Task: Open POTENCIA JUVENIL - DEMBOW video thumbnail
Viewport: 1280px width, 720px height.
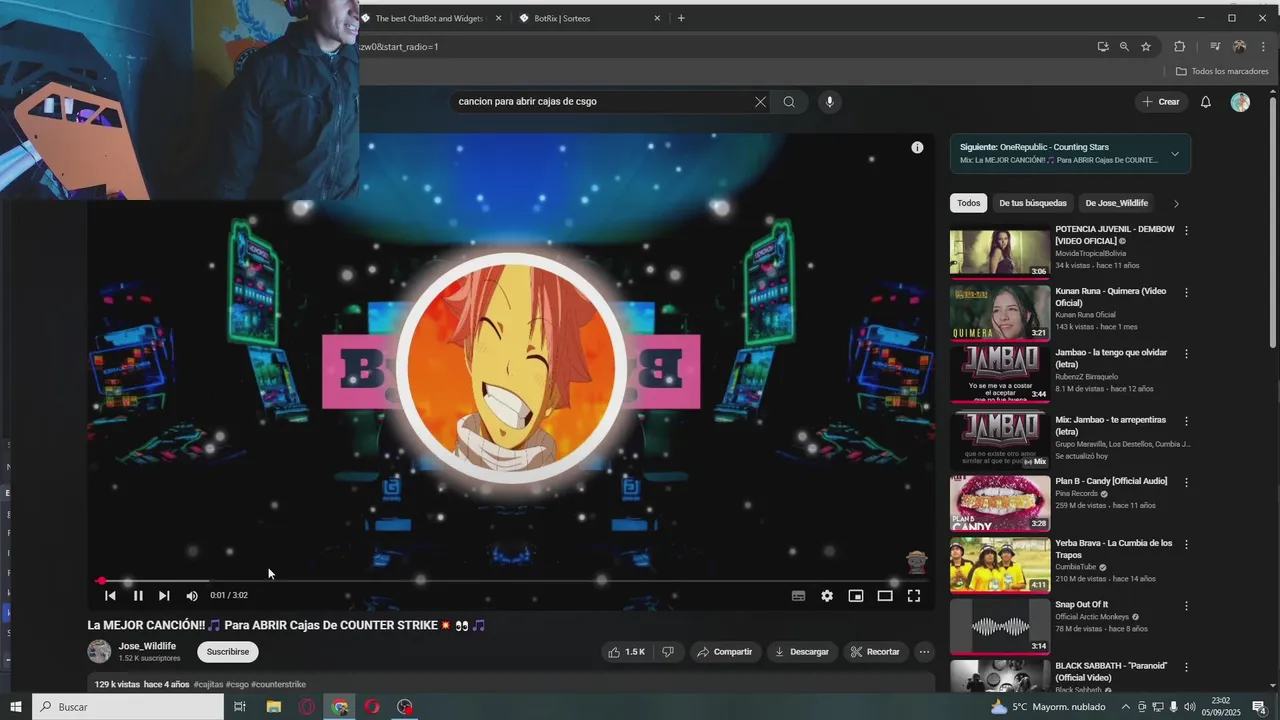Action: coord(1000,252)
